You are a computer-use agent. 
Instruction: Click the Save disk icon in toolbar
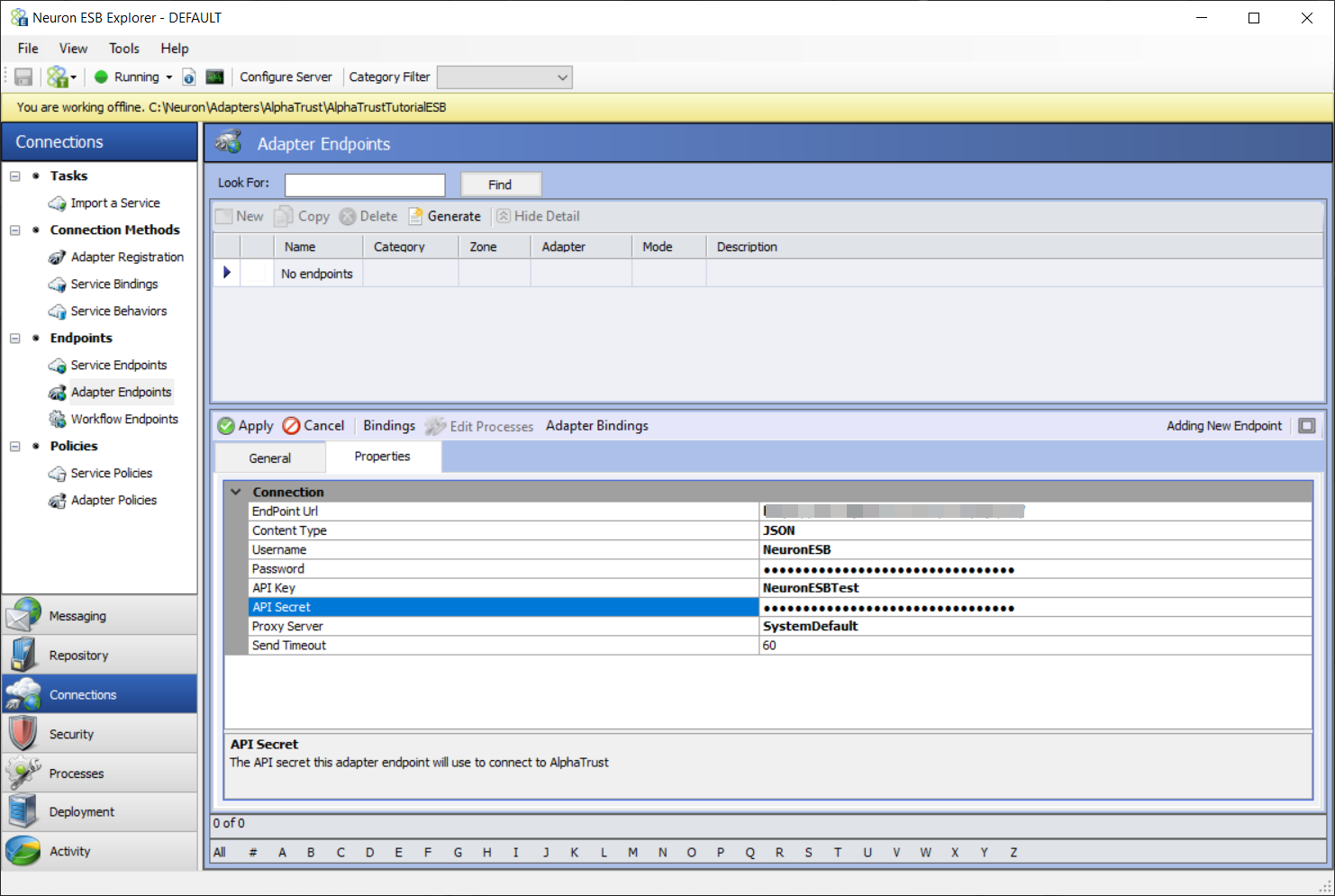[23, 77]
